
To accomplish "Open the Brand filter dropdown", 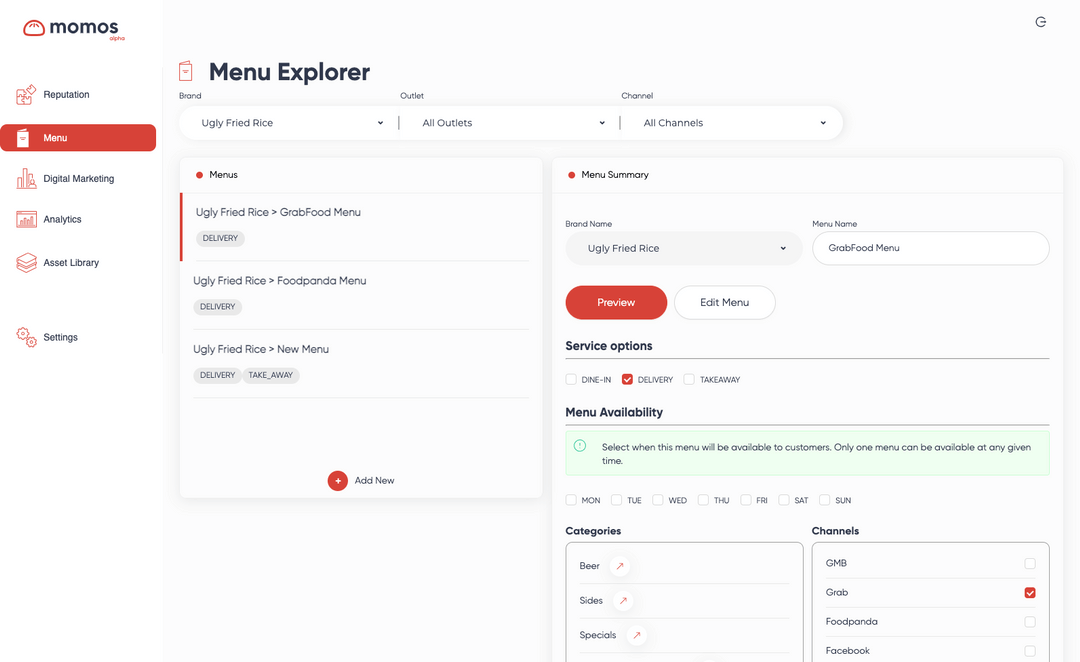I will (291, 123).
